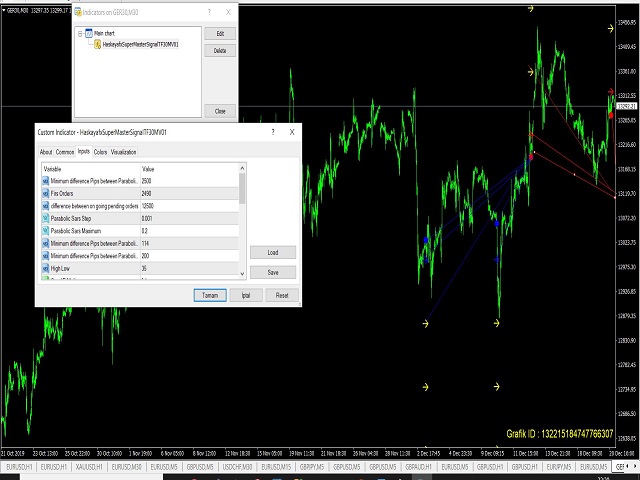Screen dimensions: 640x480
Task: Click the Fix Orders variable name
Action: tap(62, 193)
